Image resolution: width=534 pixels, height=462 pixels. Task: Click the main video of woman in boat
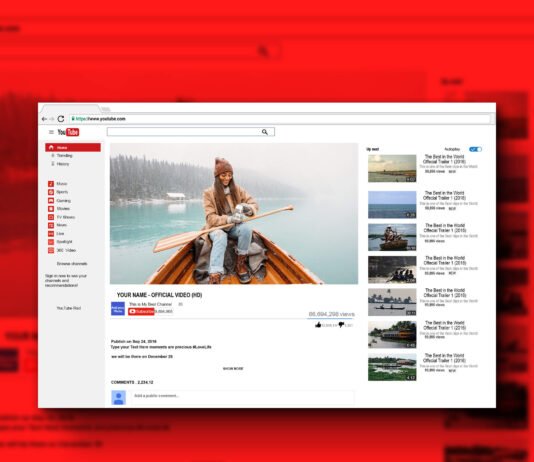[x=234, y=213]
